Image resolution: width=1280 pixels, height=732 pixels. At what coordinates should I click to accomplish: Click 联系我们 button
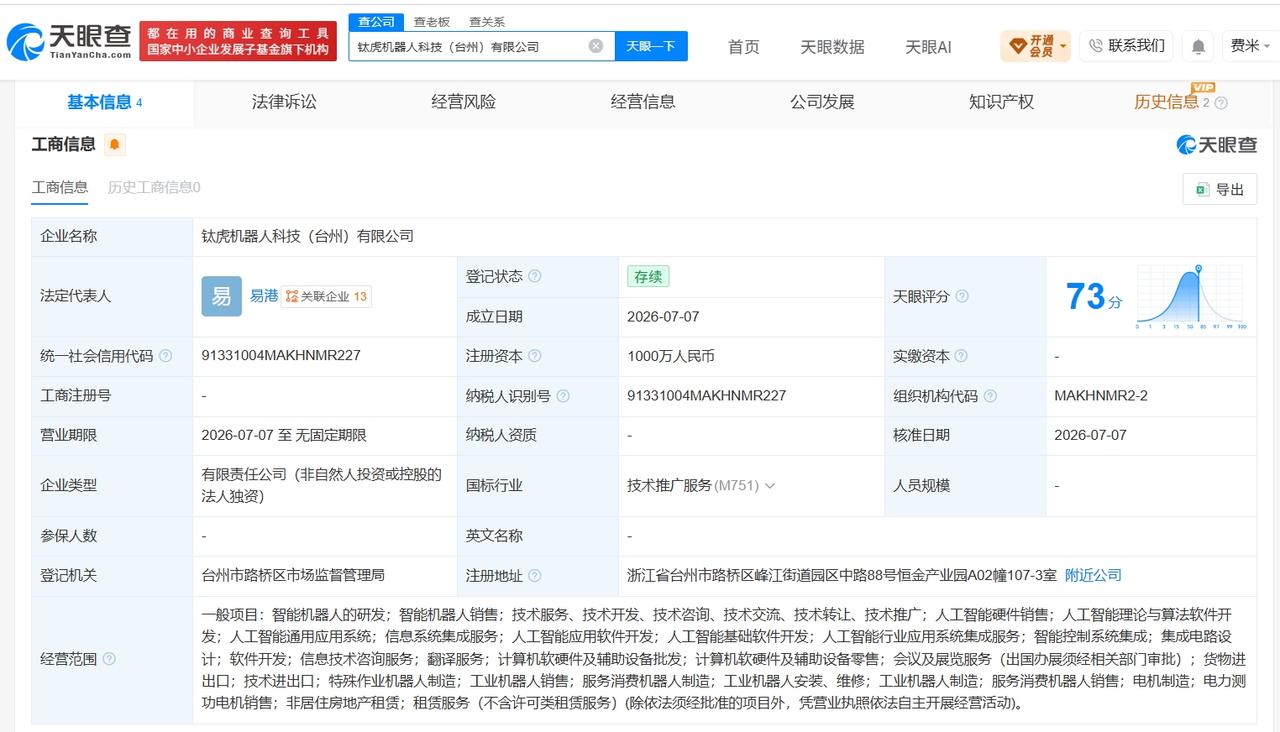[x=1126, y=46]
